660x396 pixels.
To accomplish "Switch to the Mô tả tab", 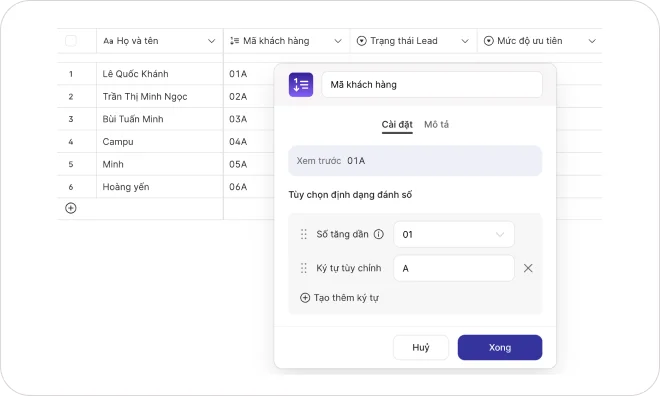I will tap(436, 125).
